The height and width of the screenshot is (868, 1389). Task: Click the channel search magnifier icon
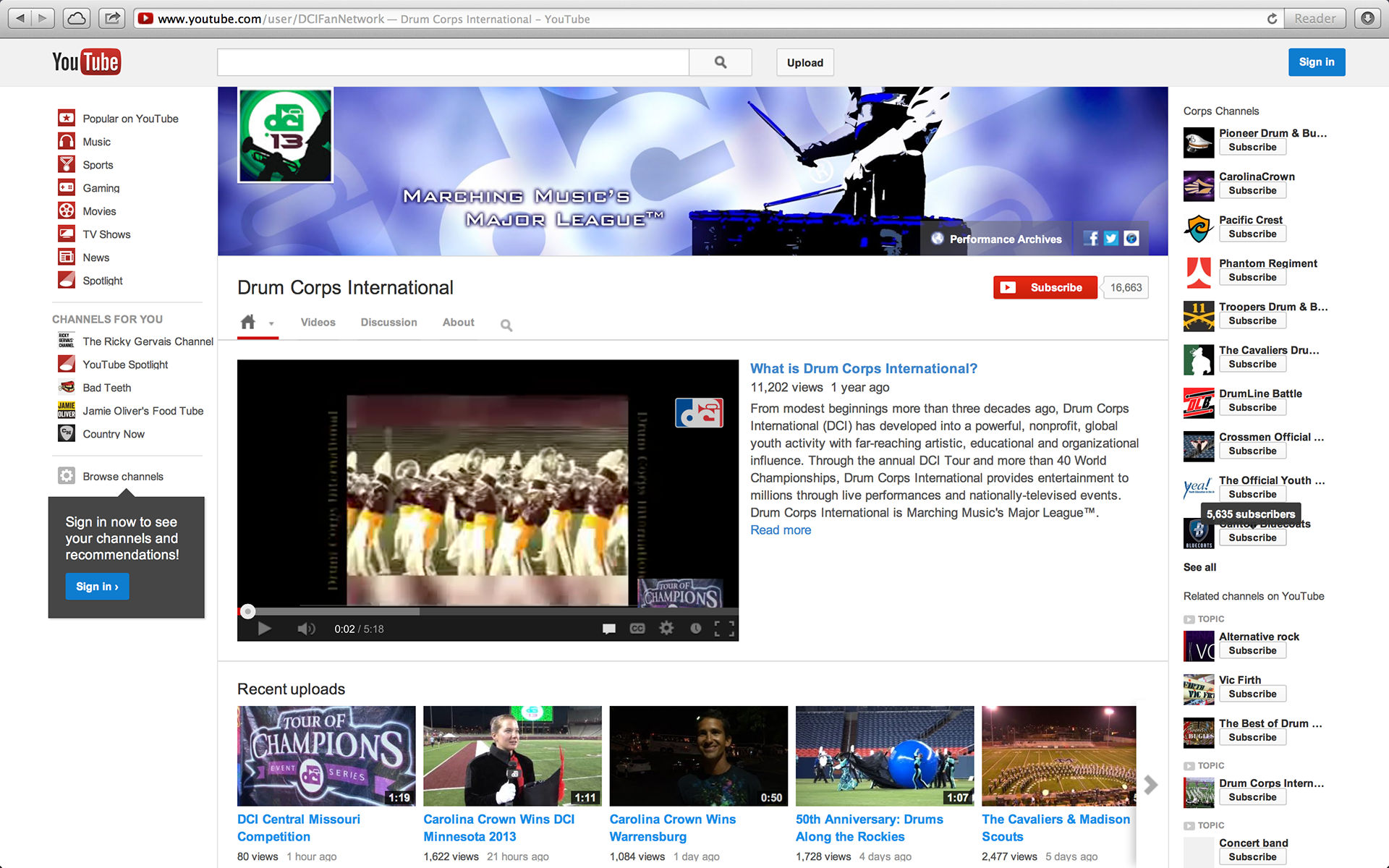[x=506, y=325]
